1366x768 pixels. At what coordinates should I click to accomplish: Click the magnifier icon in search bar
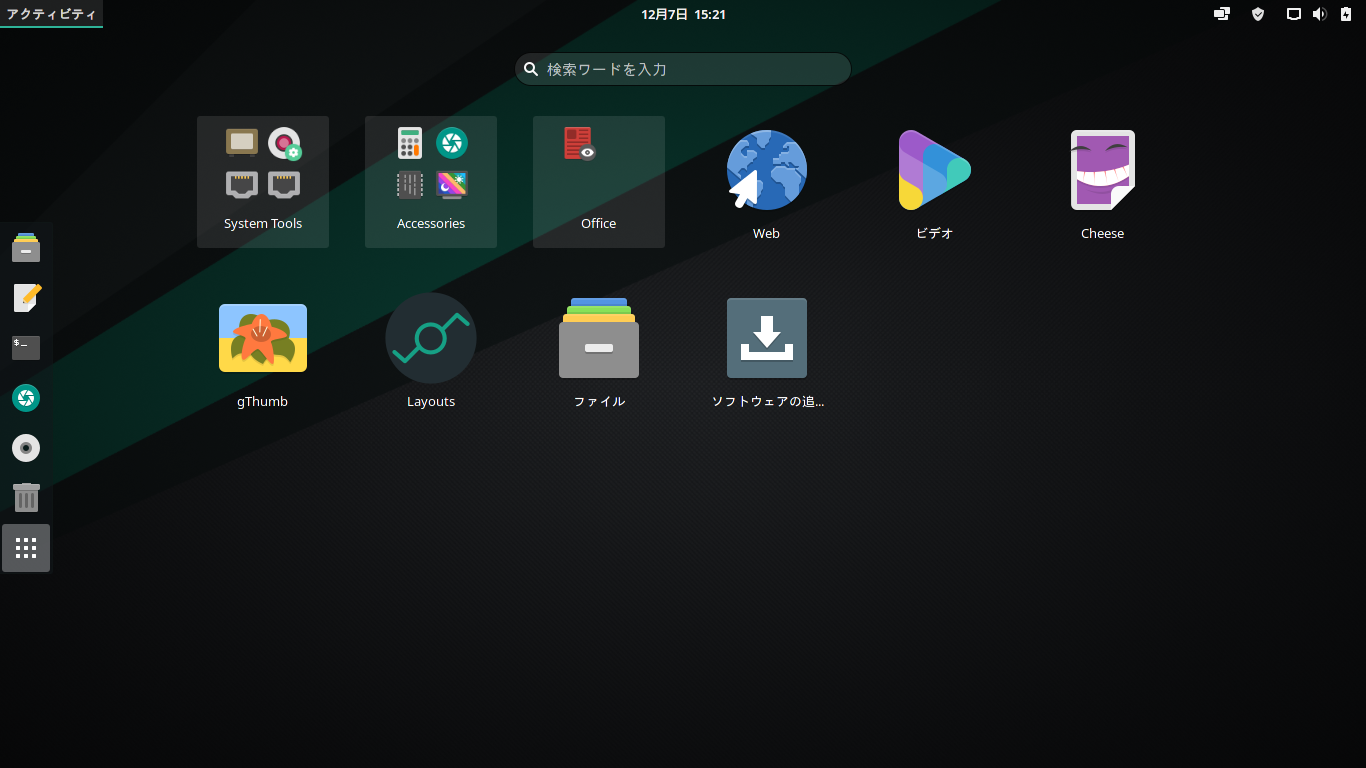point(532,69)
